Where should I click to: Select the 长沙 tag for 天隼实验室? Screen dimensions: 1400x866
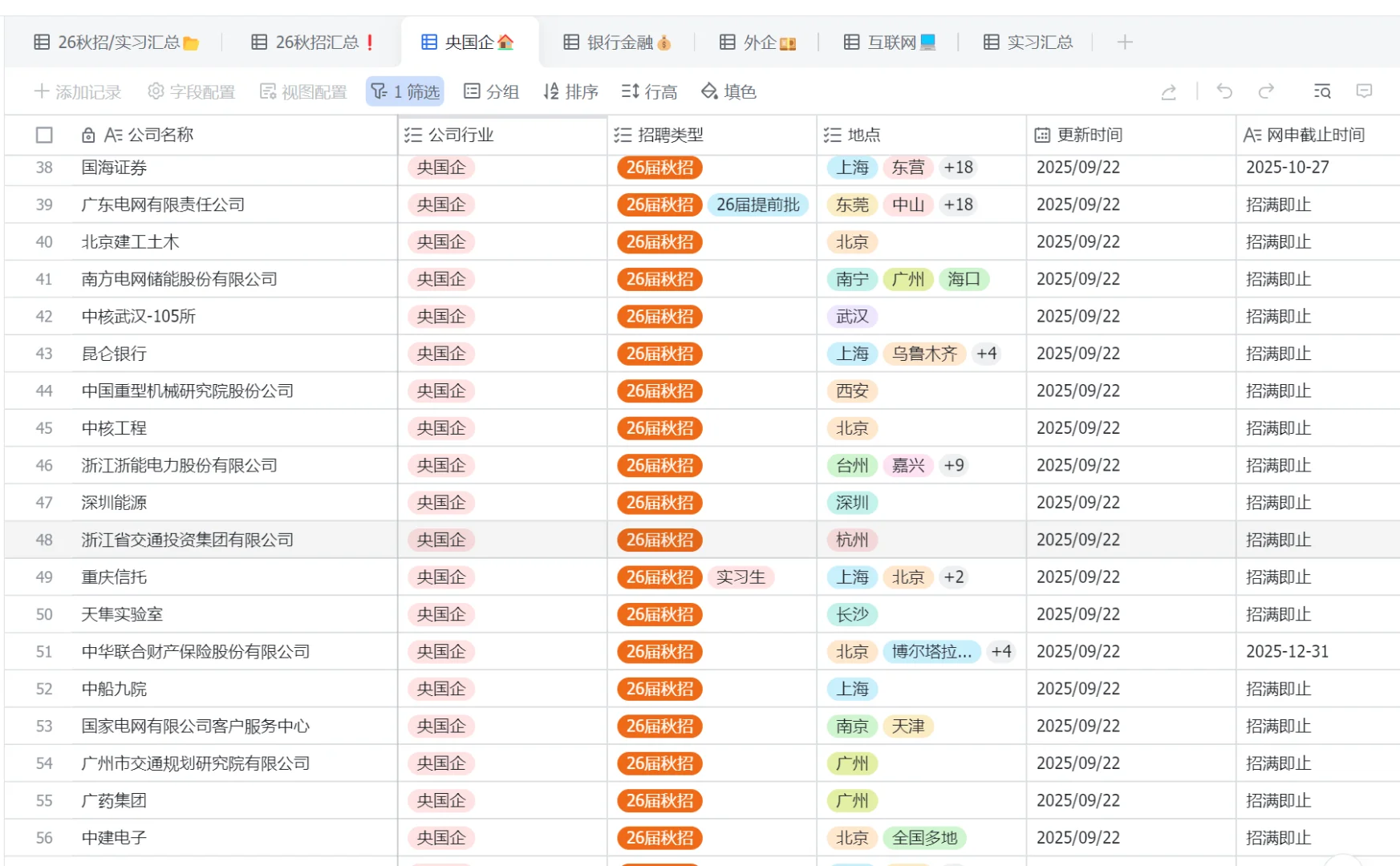click(x=852, y=615)
